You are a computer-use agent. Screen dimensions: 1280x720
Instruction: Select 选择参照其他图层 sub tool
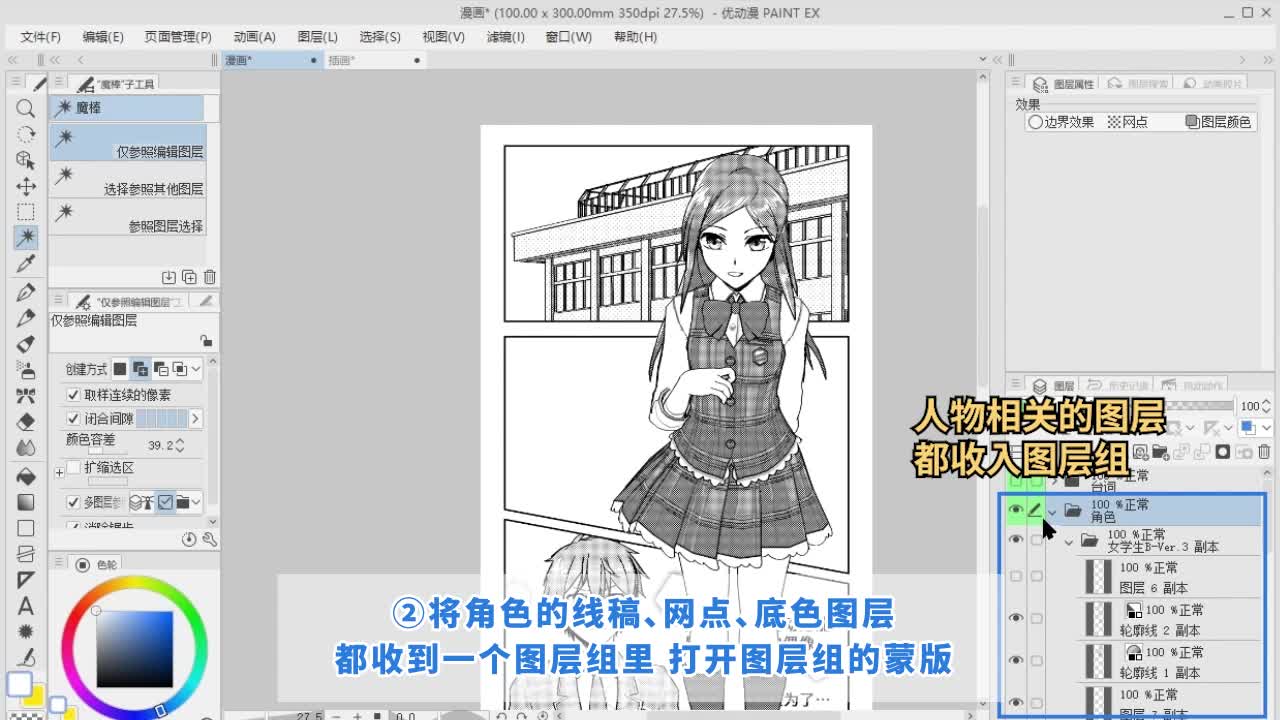(128, 181)
